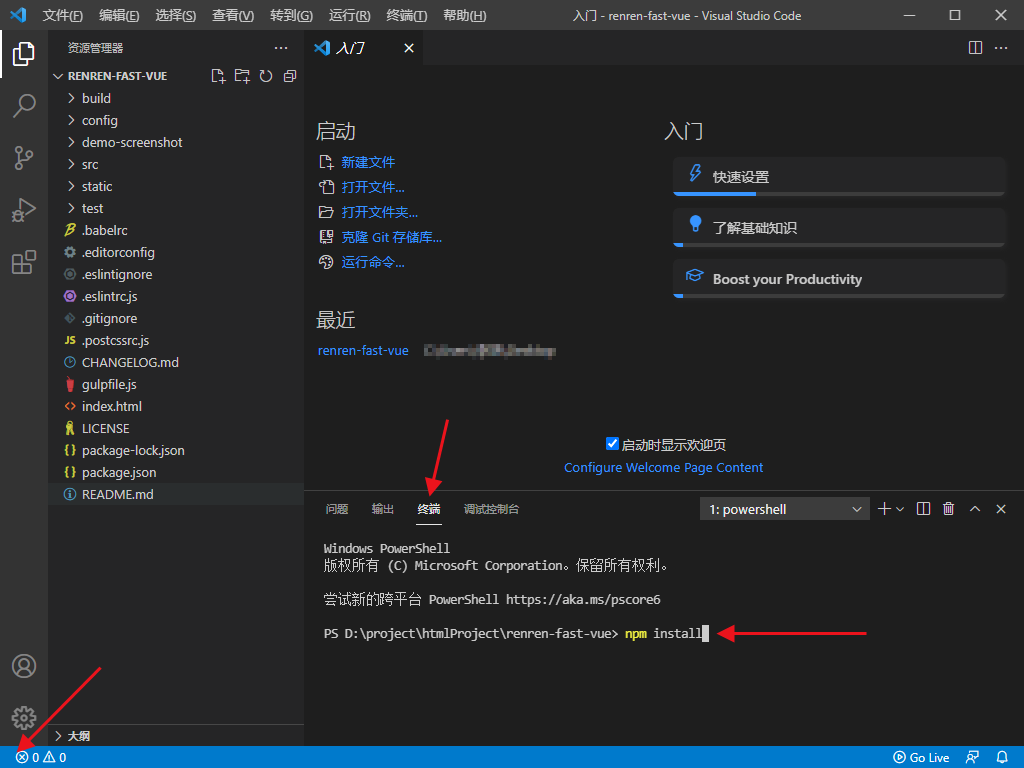Open editor more actions ellipsis
1024x768 pixels.
[1000, 48]
